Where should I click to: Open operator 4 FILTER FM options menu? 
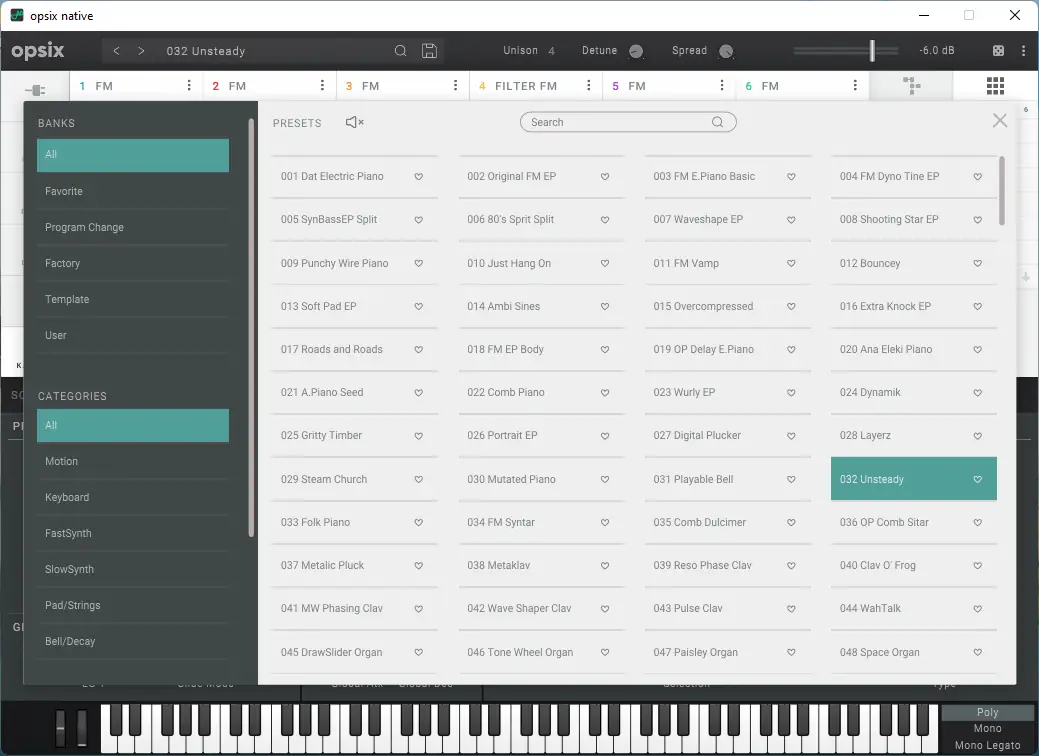coord(588,85)
